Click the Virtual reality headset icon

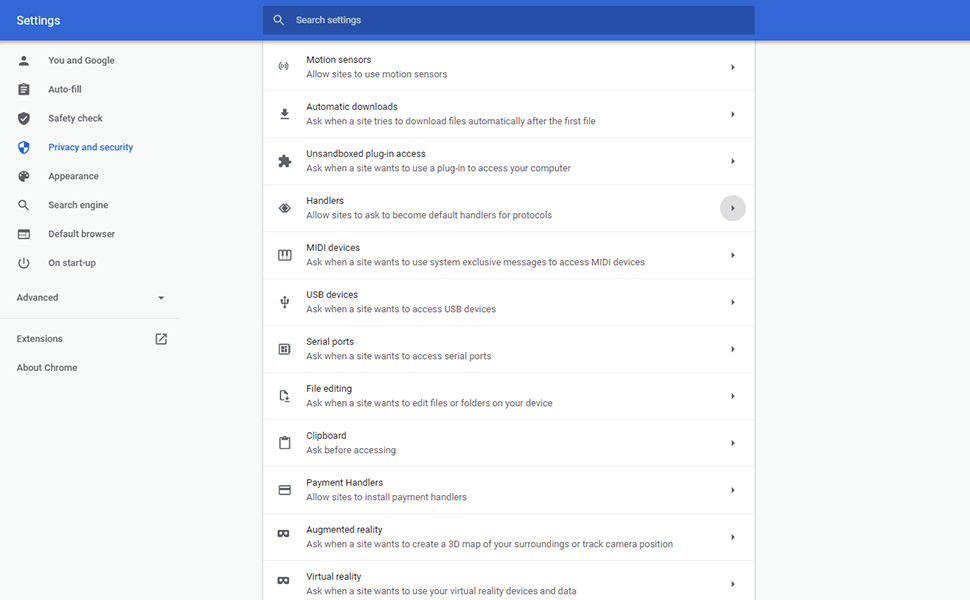coord(283,580)
